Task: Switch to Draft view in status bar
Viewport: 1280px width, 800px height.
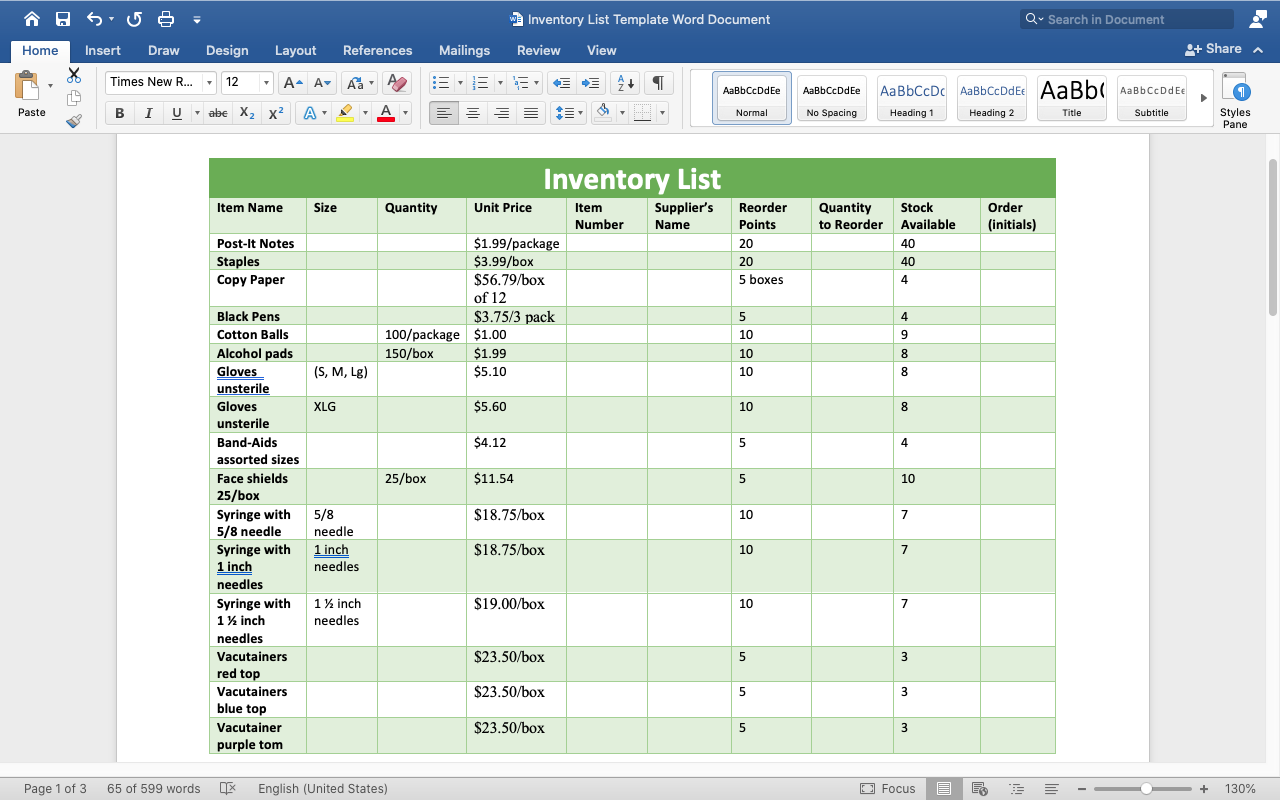Action: pos(1051,788)
